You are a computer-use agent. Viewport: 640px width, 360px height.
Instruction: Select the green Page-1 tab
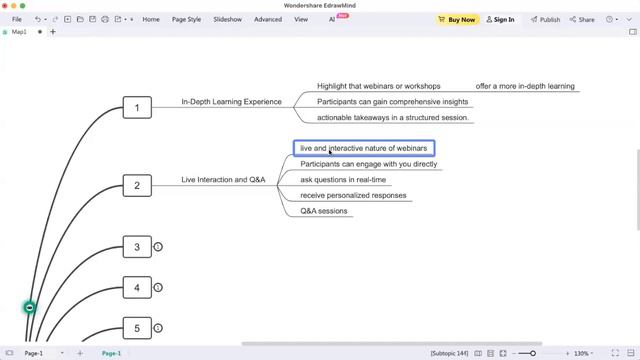click(x=111, y=353)
